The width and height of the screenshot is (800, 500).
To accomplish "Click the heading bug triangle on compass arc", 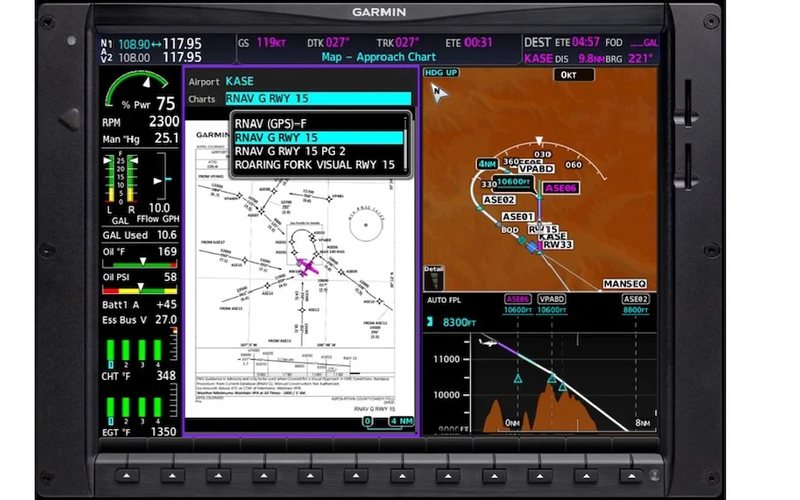I will (x=539, y=140).
